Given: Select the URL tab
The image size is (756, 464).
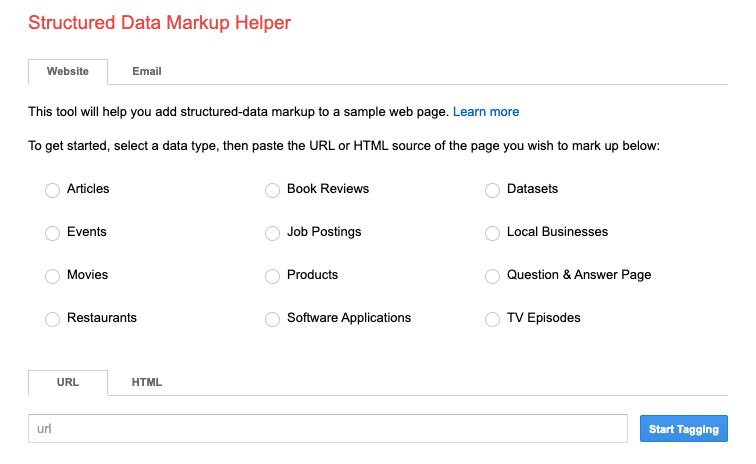Looking at the screenshot, I should point(68,382).
